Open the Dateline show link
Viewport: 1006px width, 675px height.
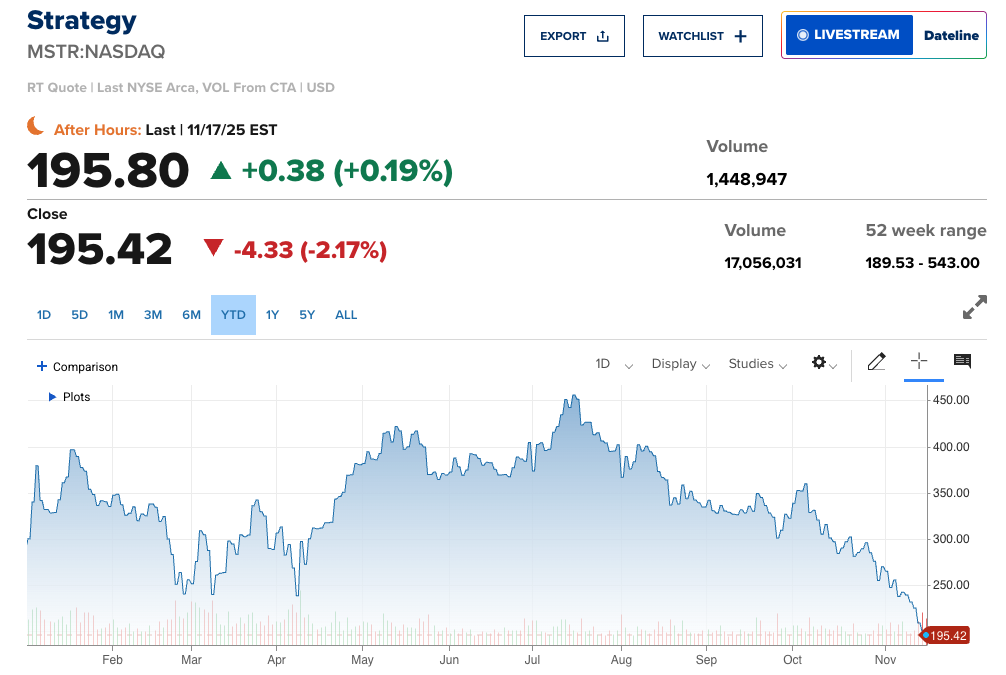point(950,35)
